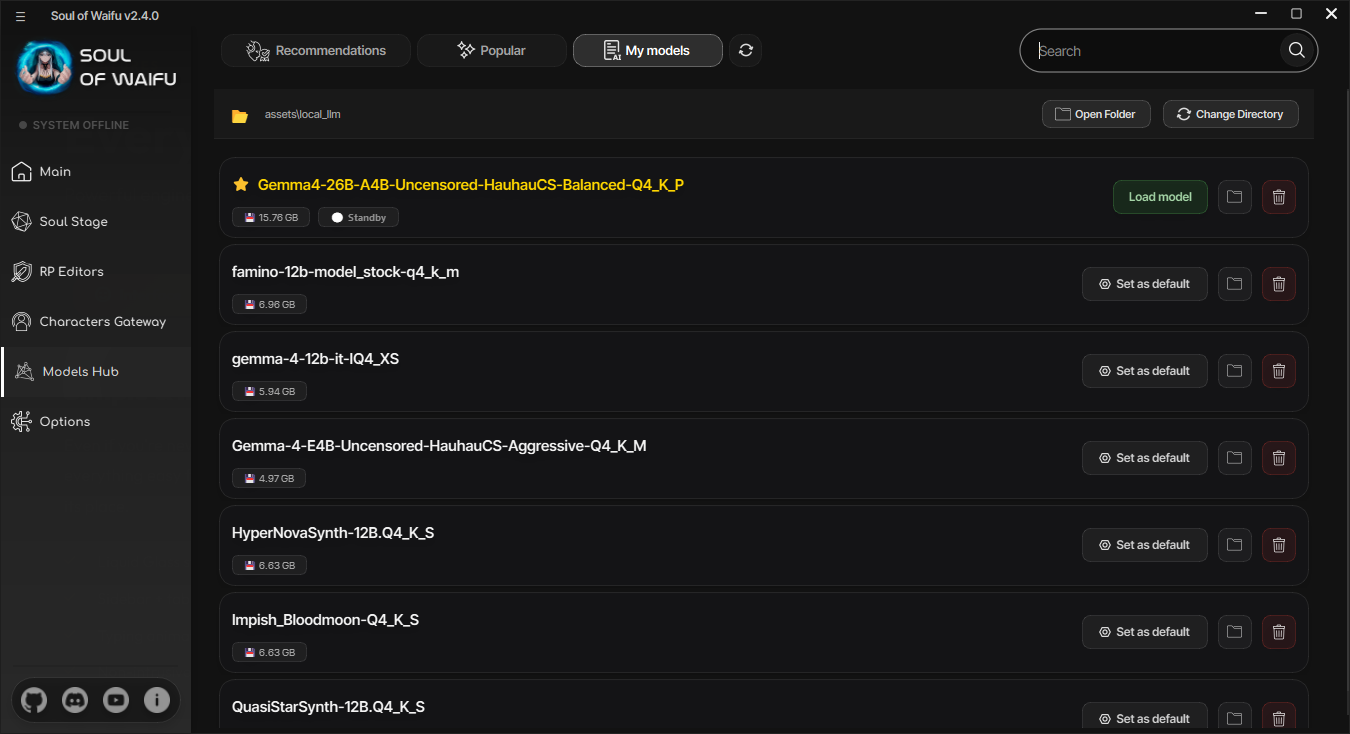Click the Change Directory button

point(1230,114)
